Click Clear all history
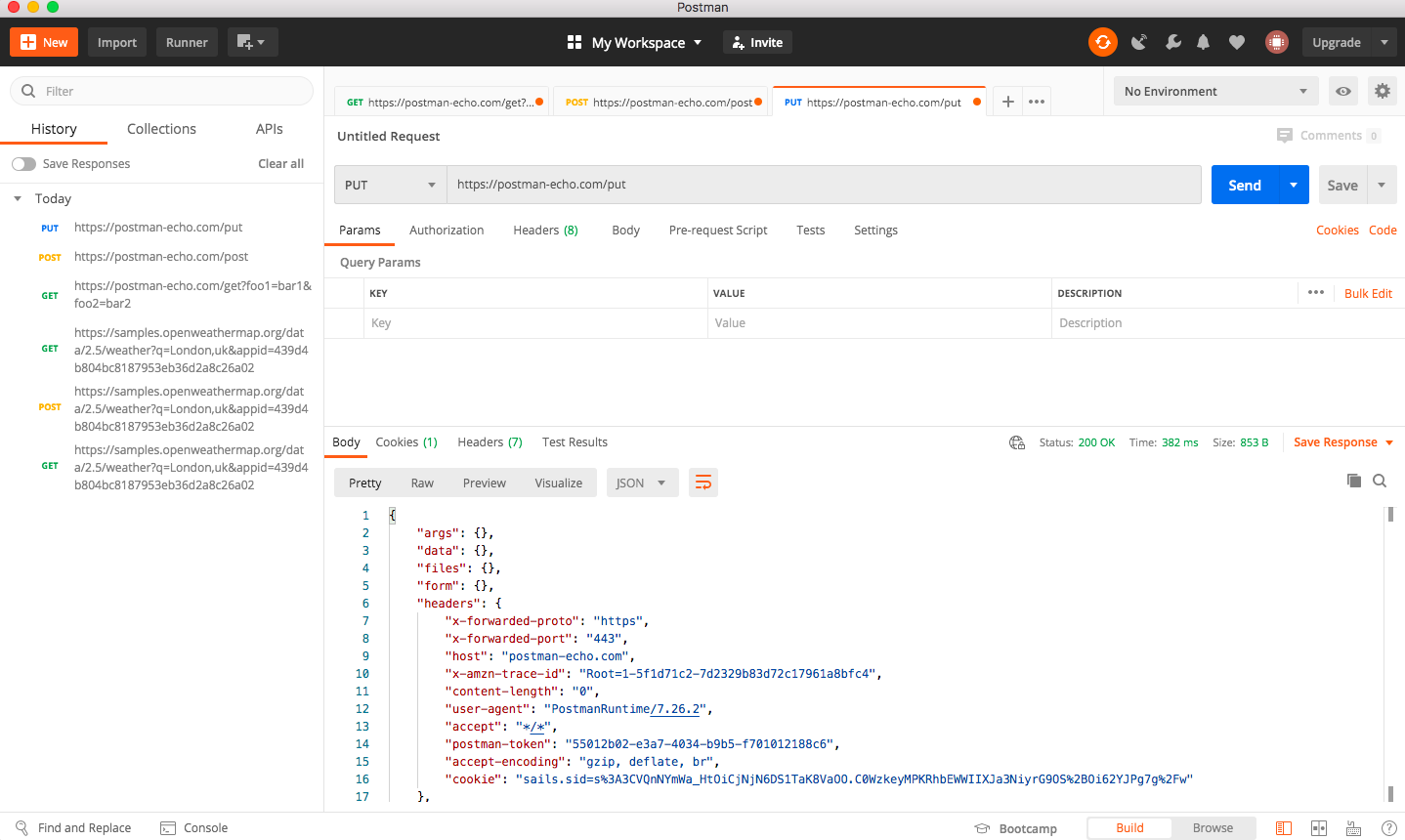 tap(280, 164)
